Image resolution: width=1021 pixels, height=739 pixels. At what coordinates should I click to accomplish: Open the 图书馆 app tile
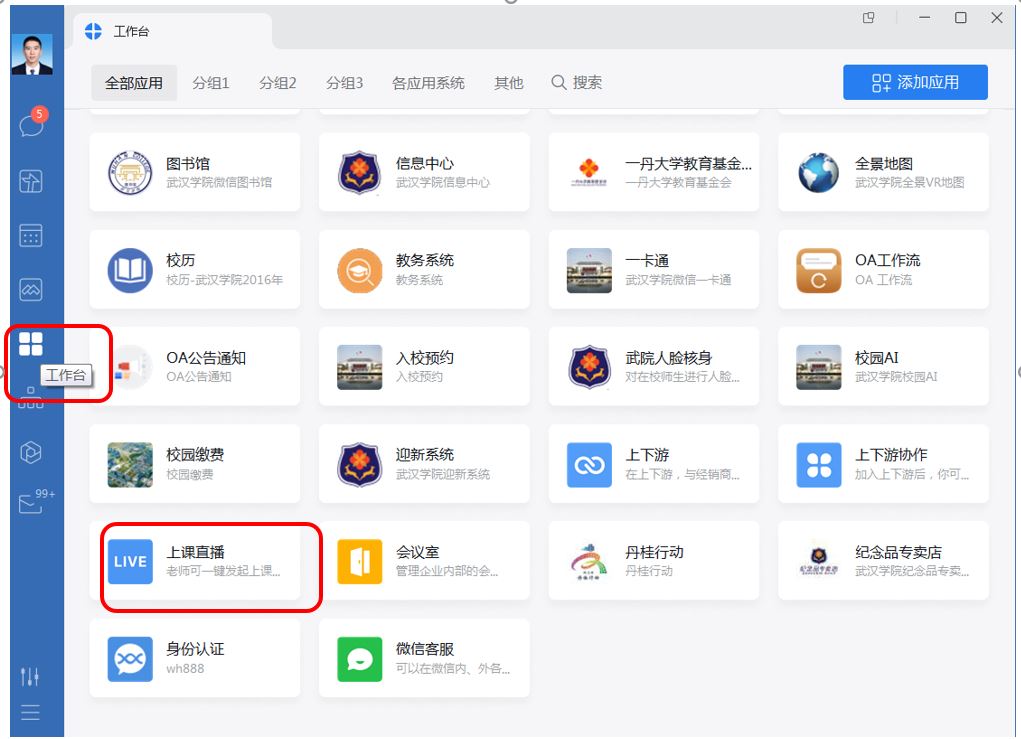(194, 172)
